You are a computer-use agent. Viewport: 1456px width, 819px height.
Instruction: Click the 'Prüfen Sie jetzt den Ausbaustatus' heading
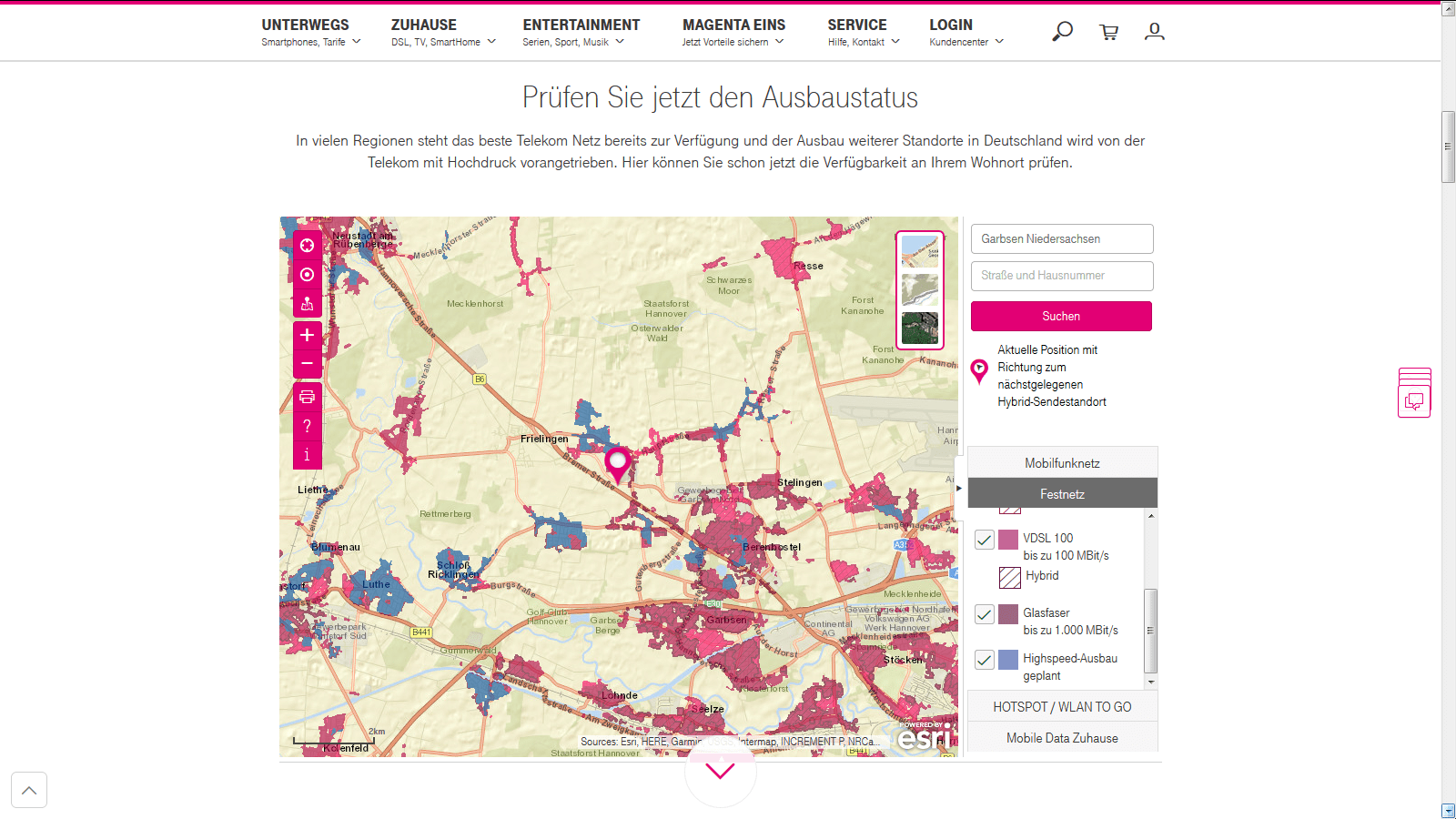(720, 97)
